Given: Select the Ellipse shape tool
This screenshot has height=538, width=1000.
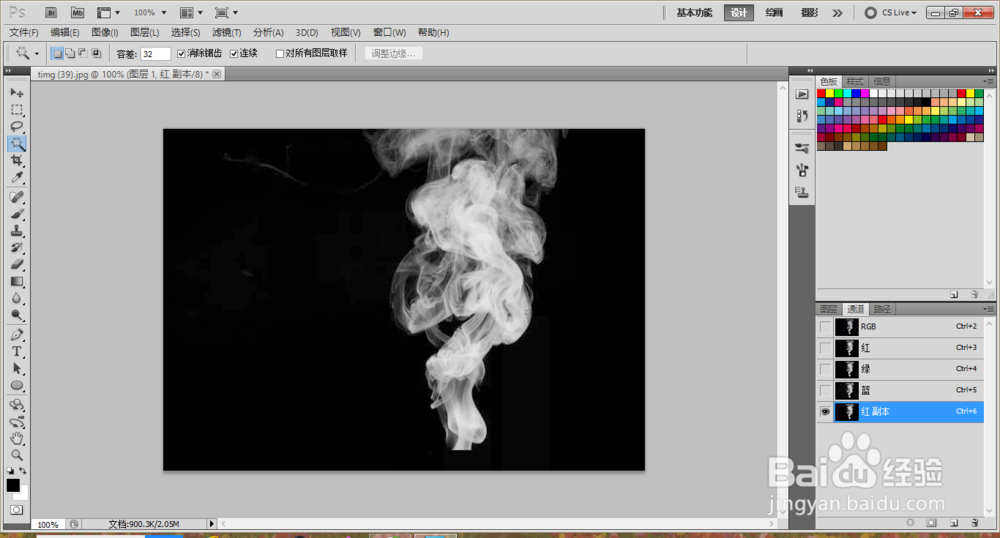Looking at the screenshot, I should point(17,386).
